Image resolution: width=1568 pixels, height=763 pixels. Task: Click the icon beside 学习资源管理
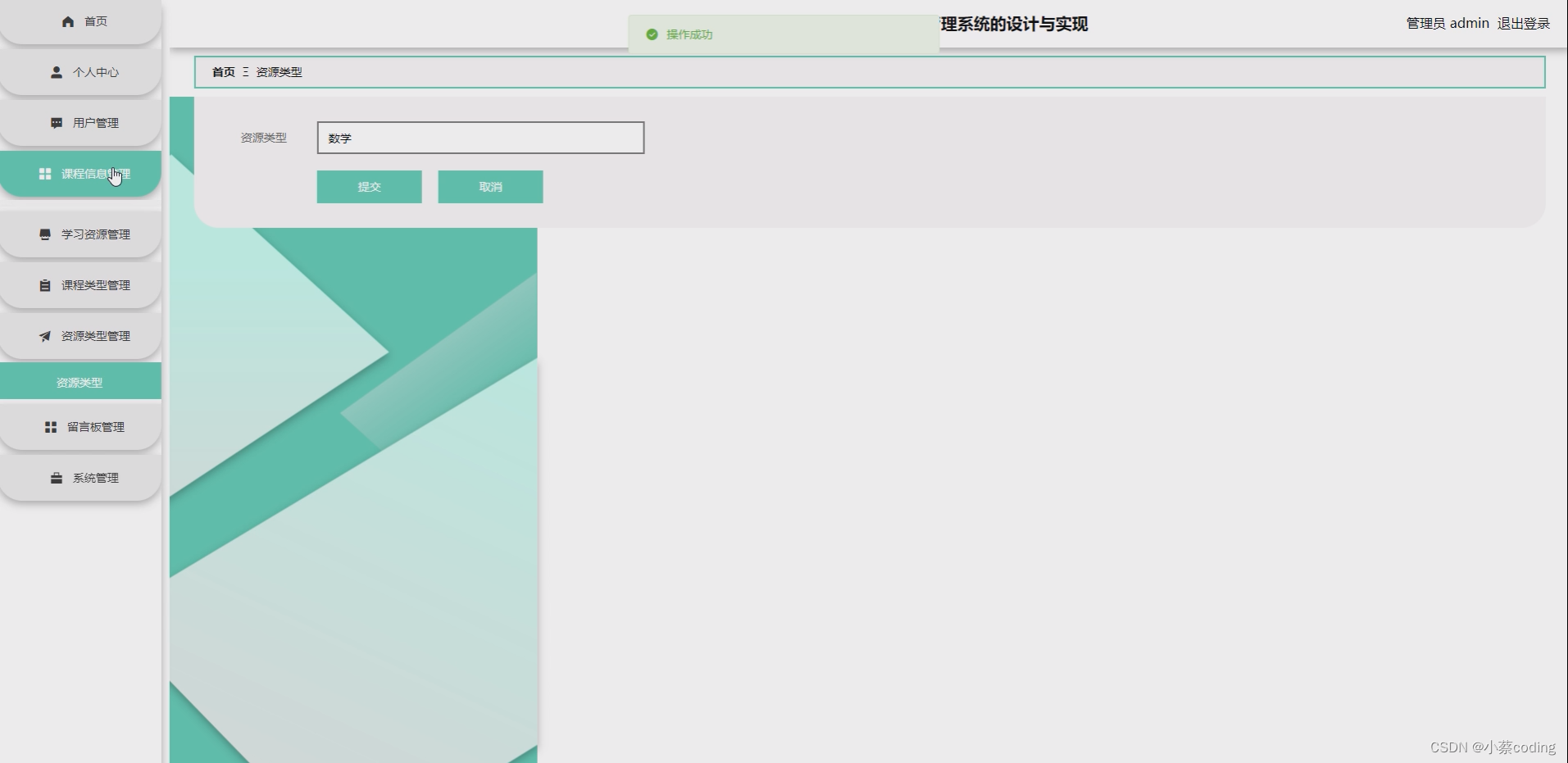(x=45, y=234)
